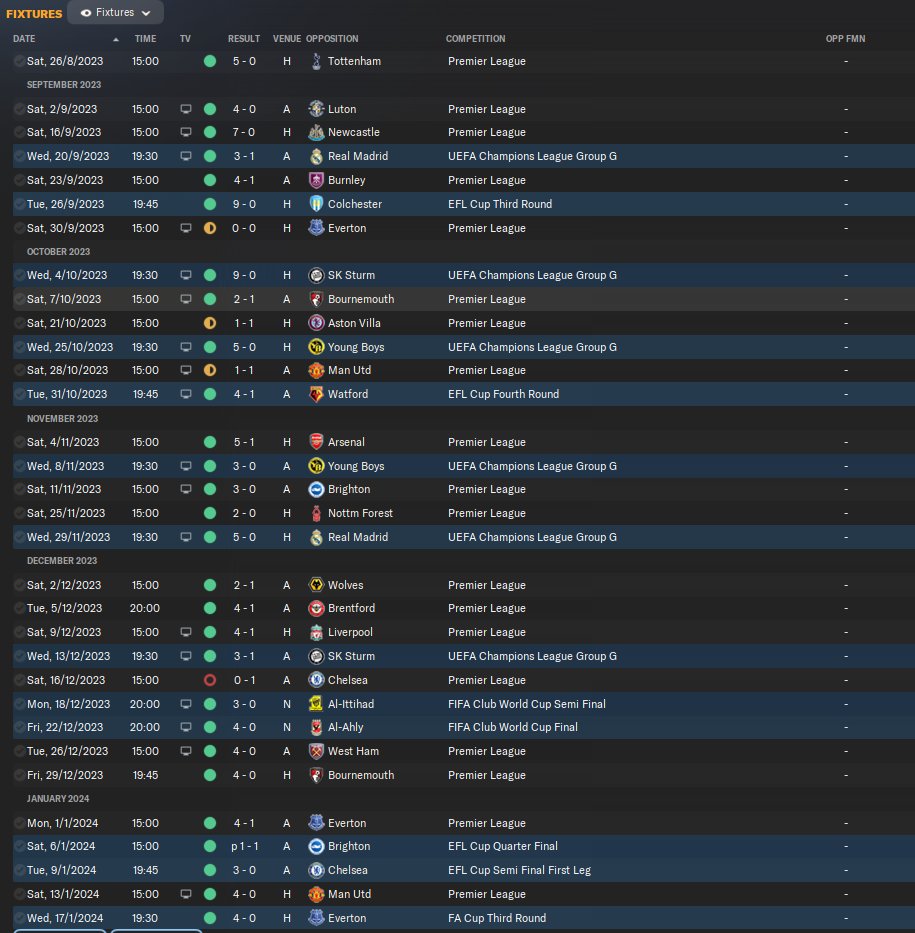915x933 pixels.
Task: Click the Colchester club badge
Action: click(x=317, y=204)
